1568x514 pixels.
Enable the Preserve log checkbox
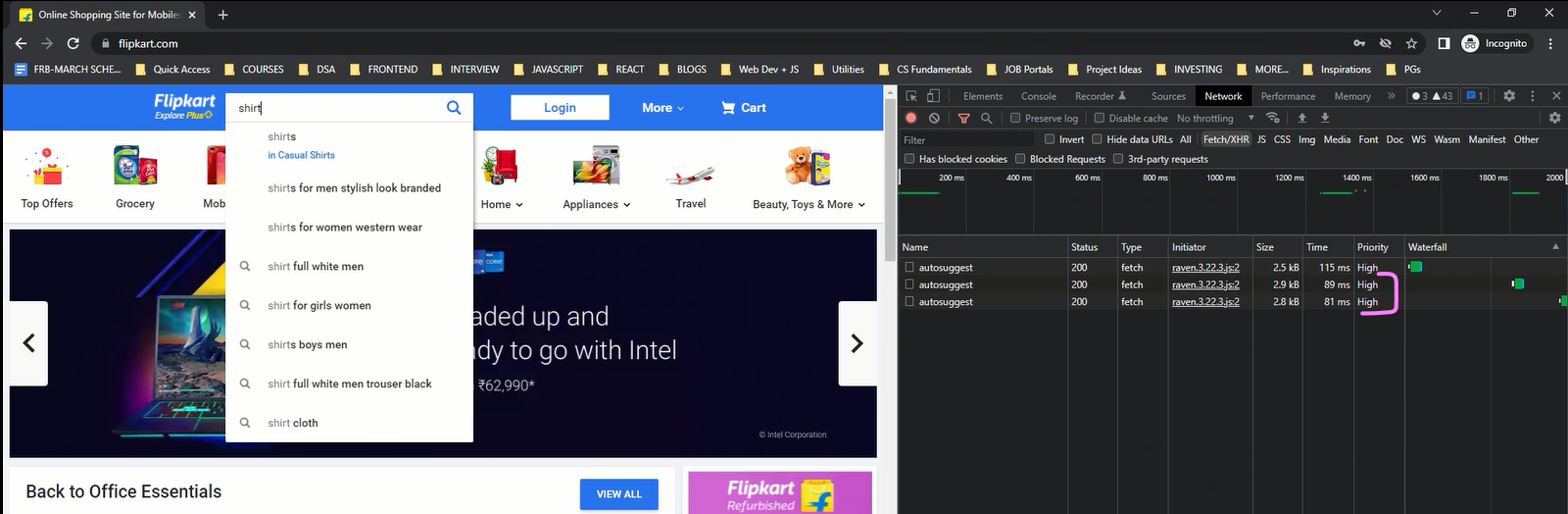pyautogui.click(x=1015, y=118)
